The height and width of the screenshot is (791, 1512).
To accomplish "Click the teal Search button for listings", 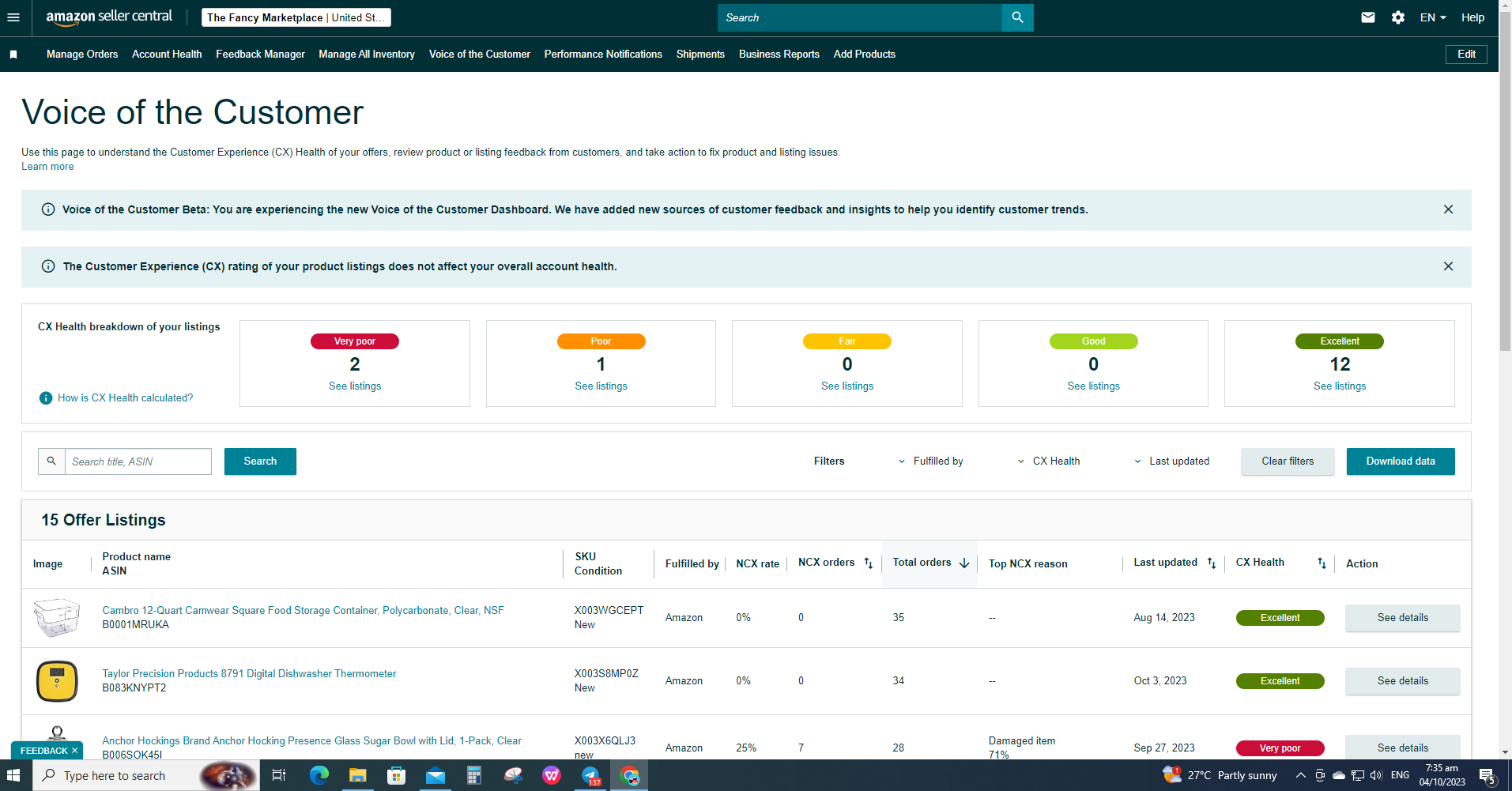I will (x=260, y=461).
